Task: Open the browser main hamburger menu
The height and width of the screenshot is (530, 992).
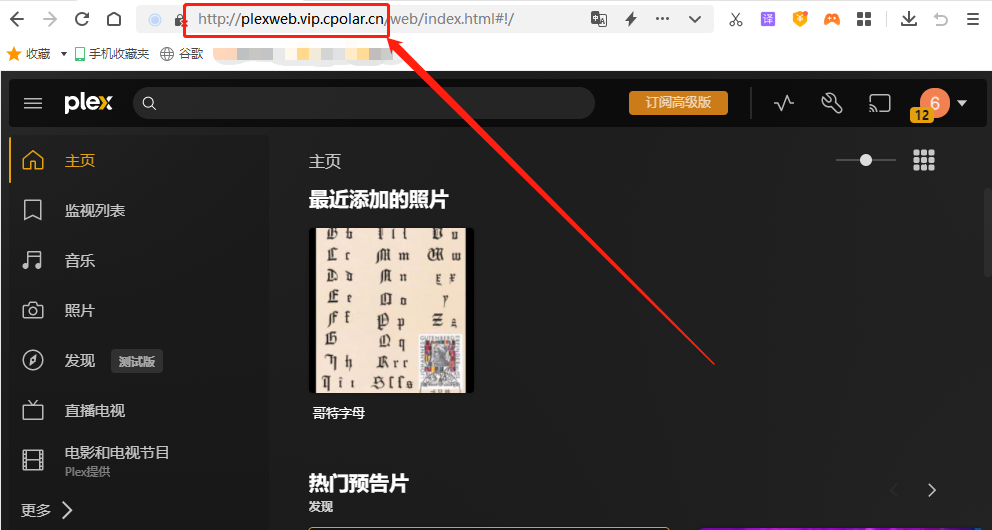Action: 973,20
